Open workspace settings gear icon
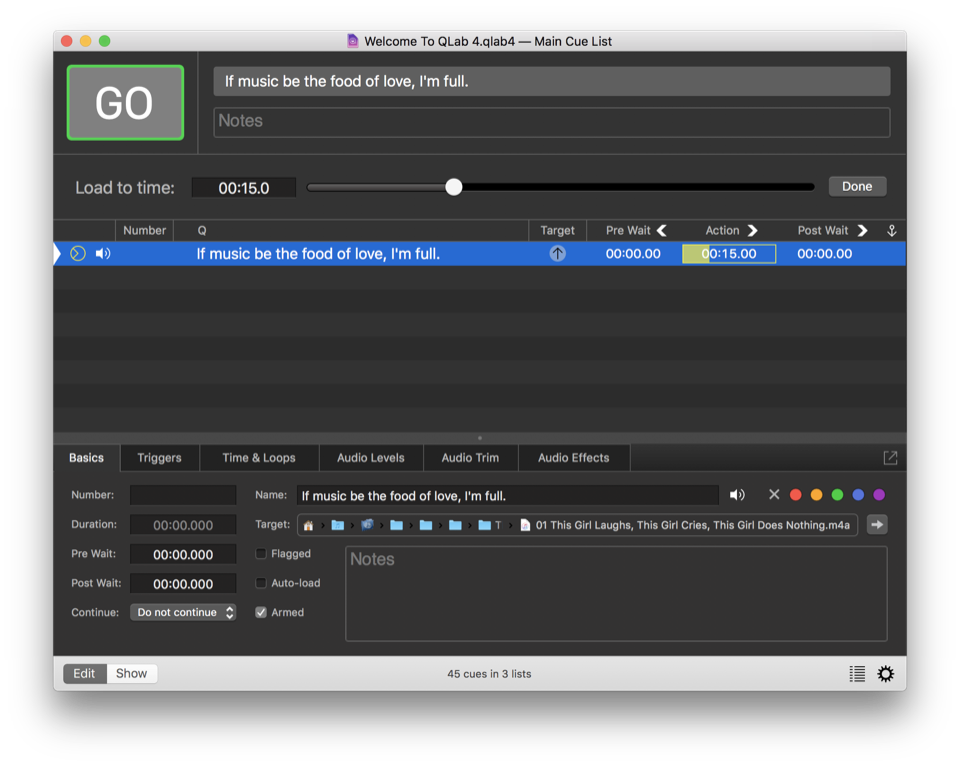The width and height of the screenshot is (960, 767). pos(886,674)
